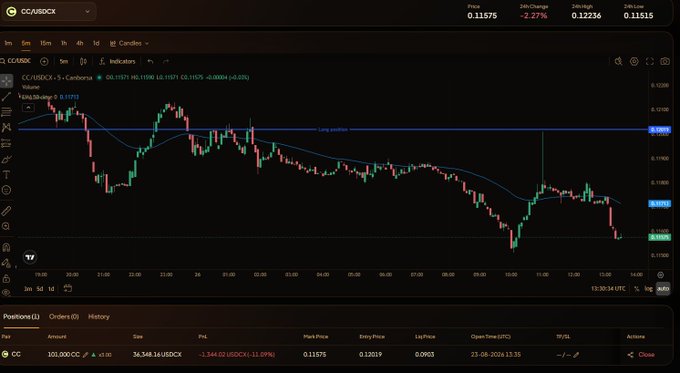Viewport: 680px width, 373px height.
Task: Open the Orders (0) tab
Action: 64,317
